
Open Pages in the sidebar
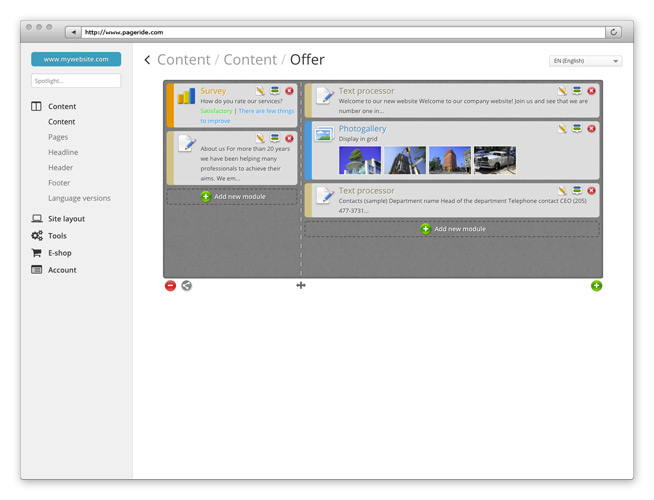coord(58,137)
